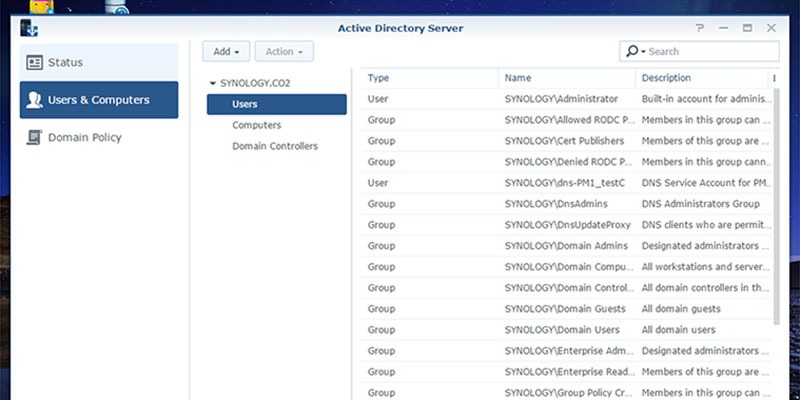Maximize the Active Directory Server window
800x400 pixels.
(x=747, y=28)
